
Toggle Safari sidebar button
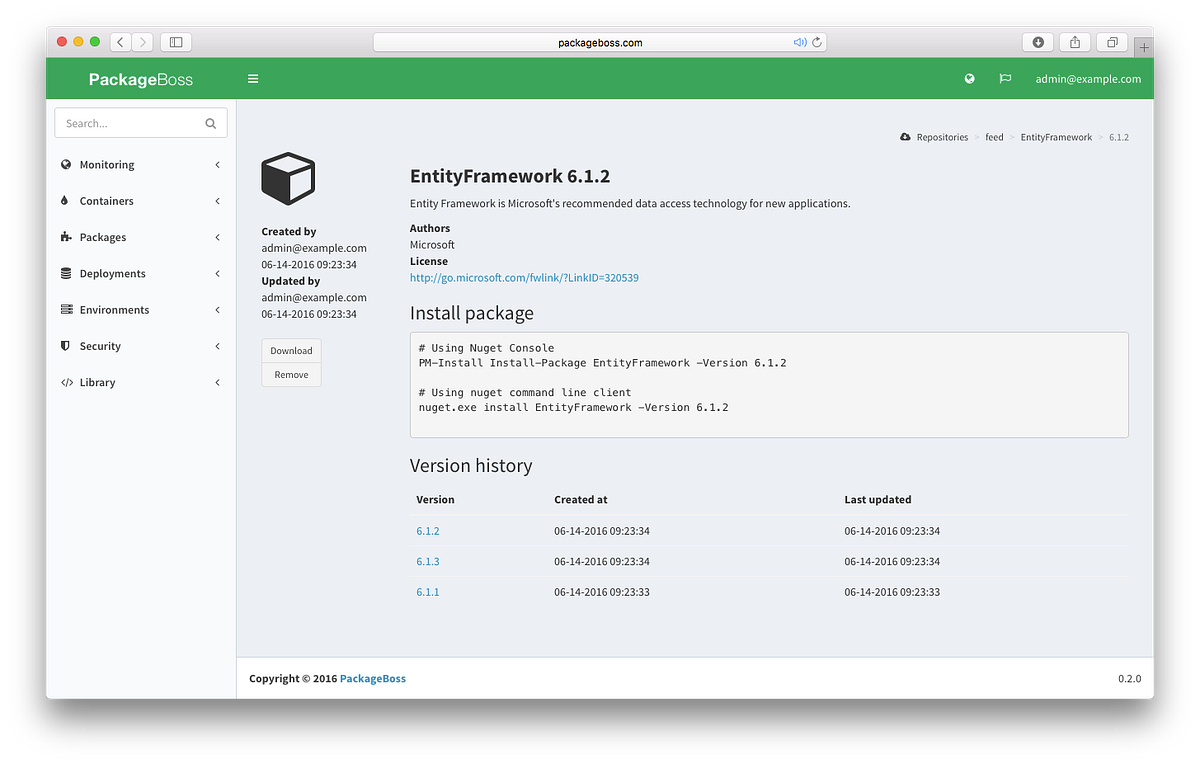point(176,42)
